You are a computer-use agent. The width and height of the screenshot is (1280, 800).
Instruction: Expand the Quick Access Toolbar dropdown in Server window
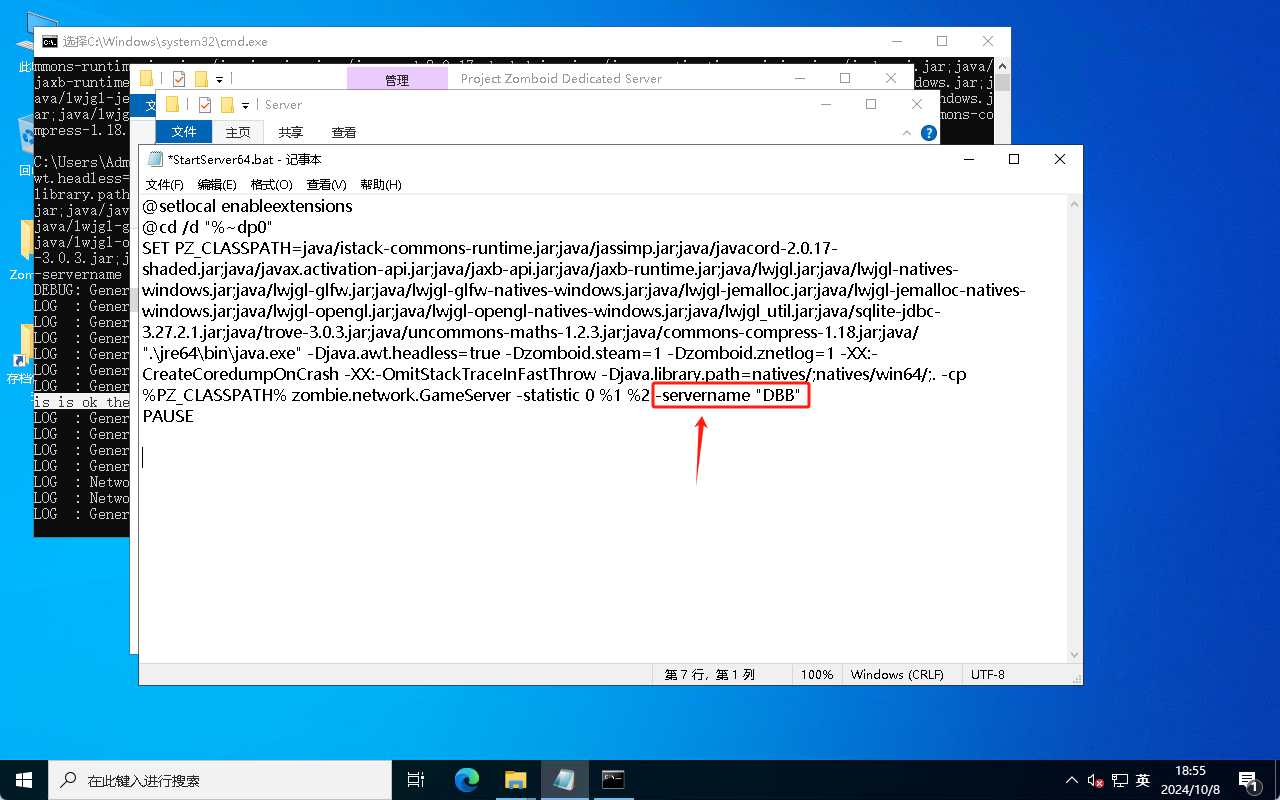tap(244, 105)
